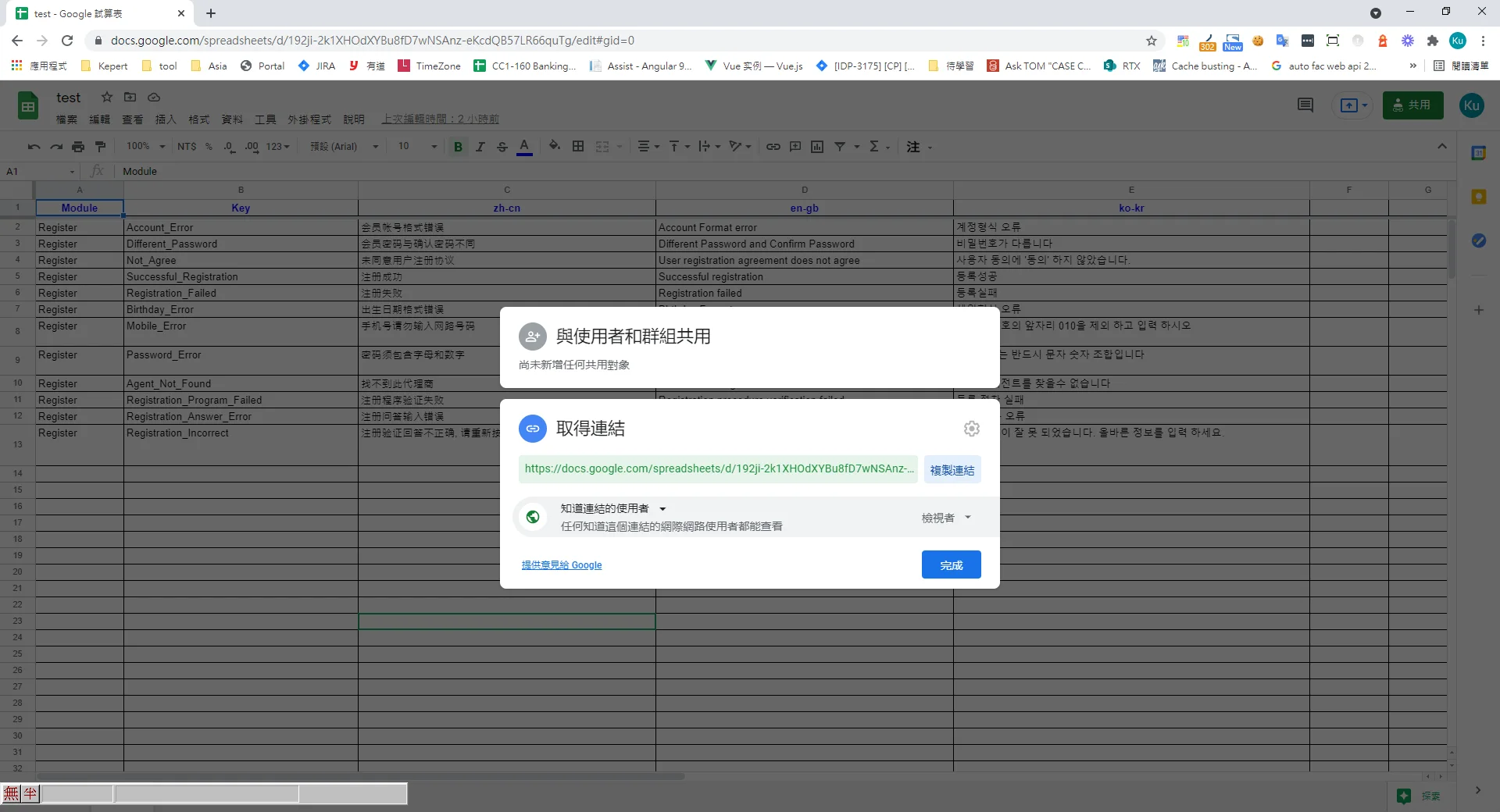Viewport: 1500px width, 812px height.
Task: Open Google Calendar side panel
Action: 1478,154
